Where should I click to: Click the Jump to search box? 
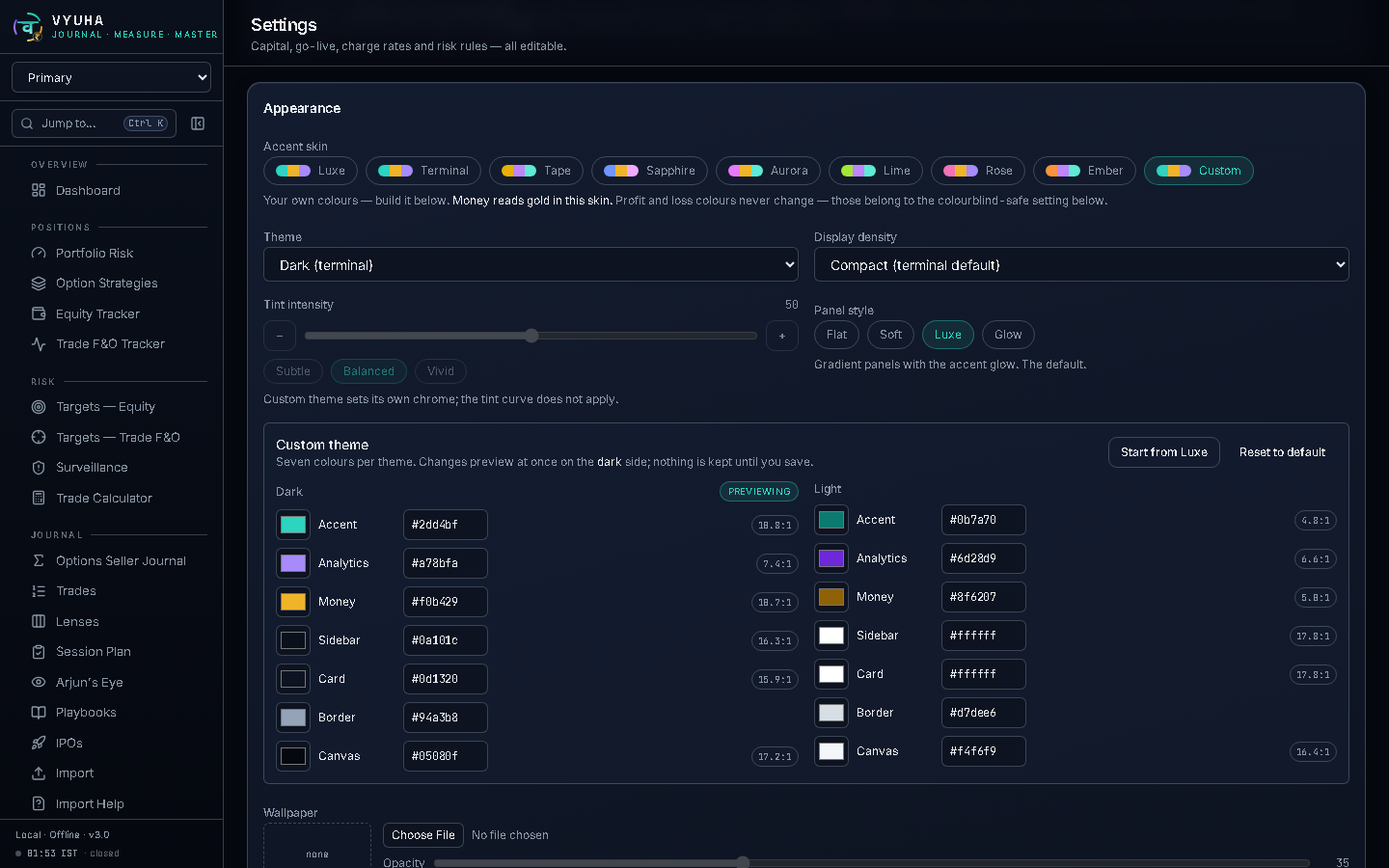tap(94, 123)
